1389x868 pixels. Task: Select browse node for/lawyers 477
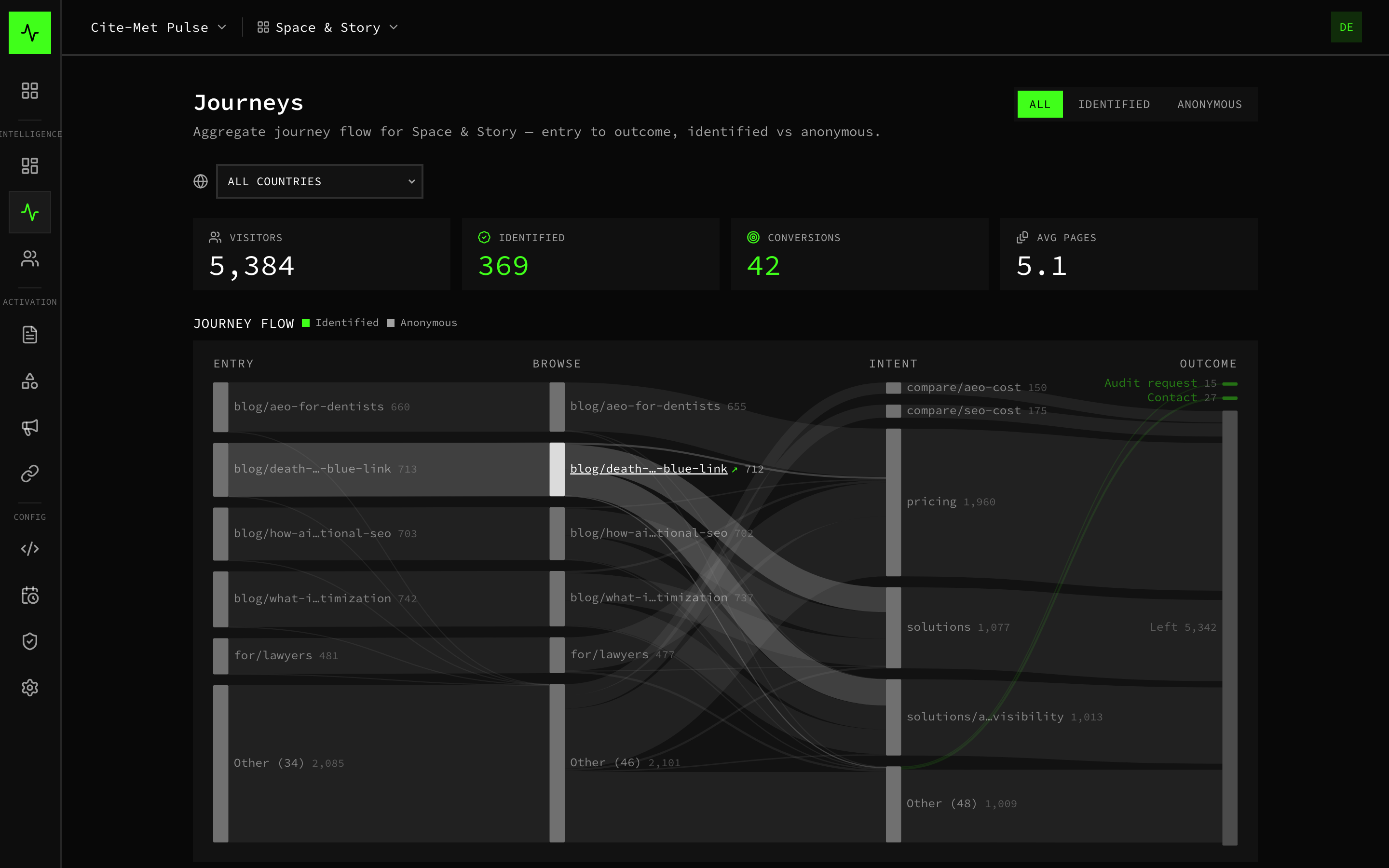(557, 655)
